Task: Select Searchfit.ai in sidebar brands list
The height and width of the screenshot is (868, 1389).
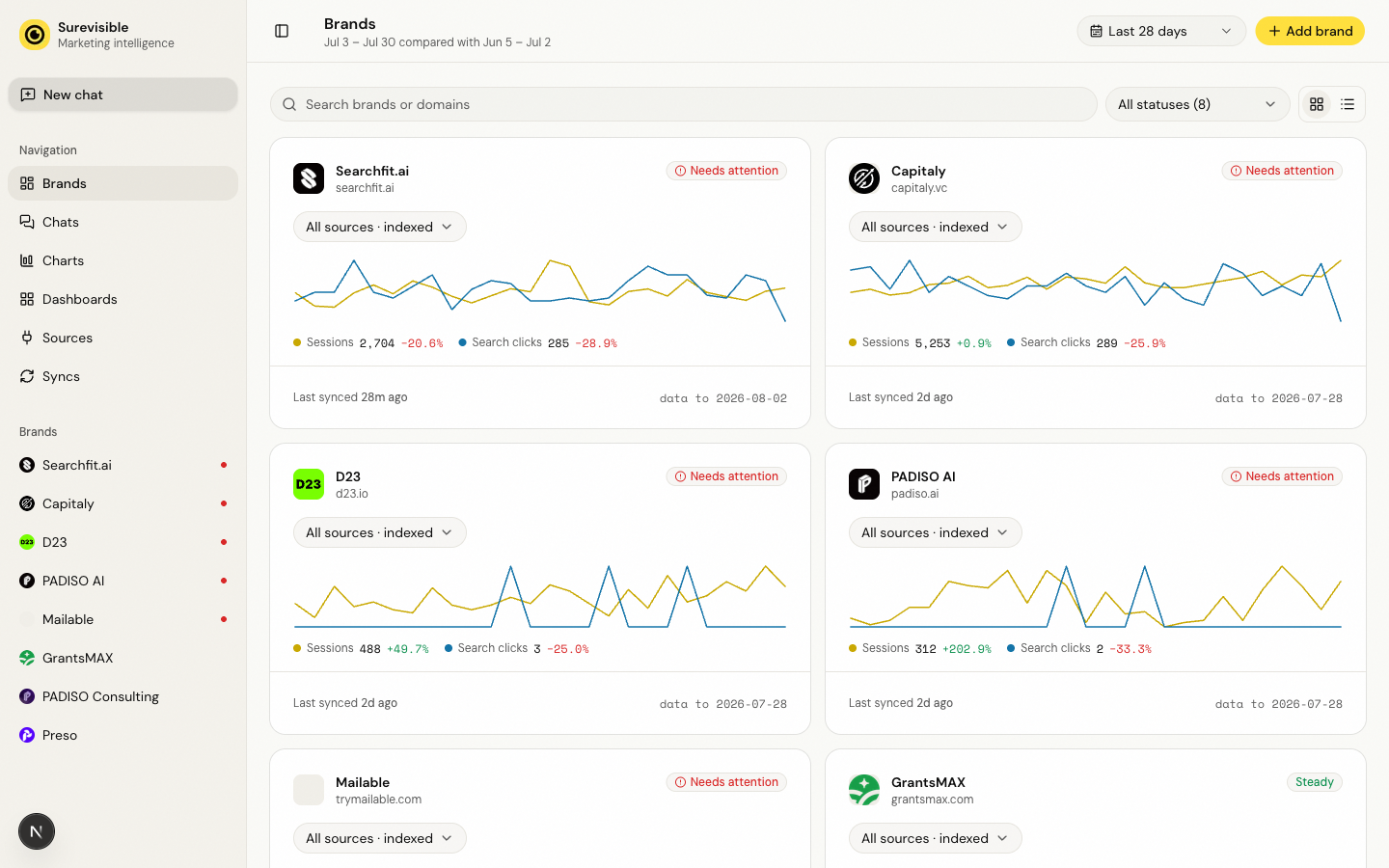Action: click(x=123, y=465)
